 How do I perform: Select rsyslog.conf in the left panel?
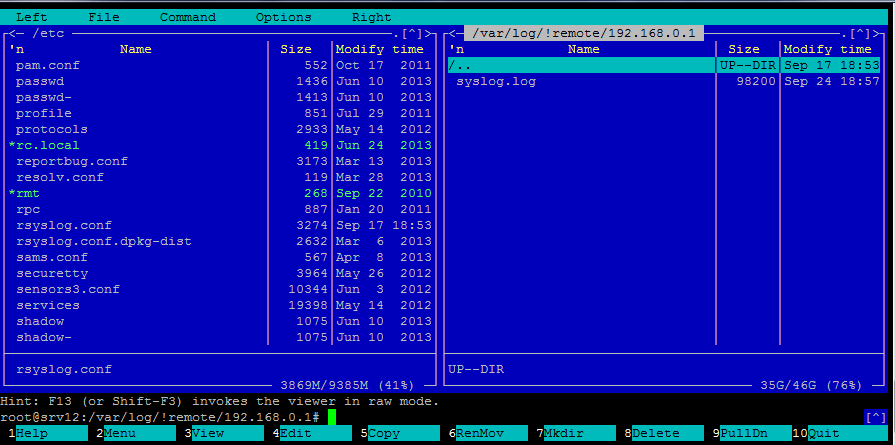point(64,225)
